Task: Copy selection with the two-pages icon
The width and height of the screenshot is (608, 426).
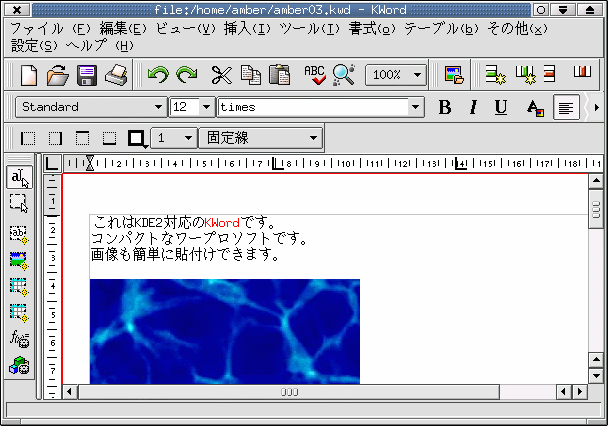Action: 251,75
